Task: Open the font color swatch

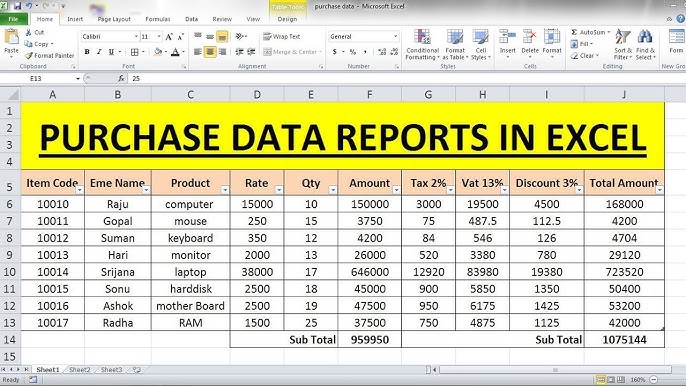Action: point(175,52)
